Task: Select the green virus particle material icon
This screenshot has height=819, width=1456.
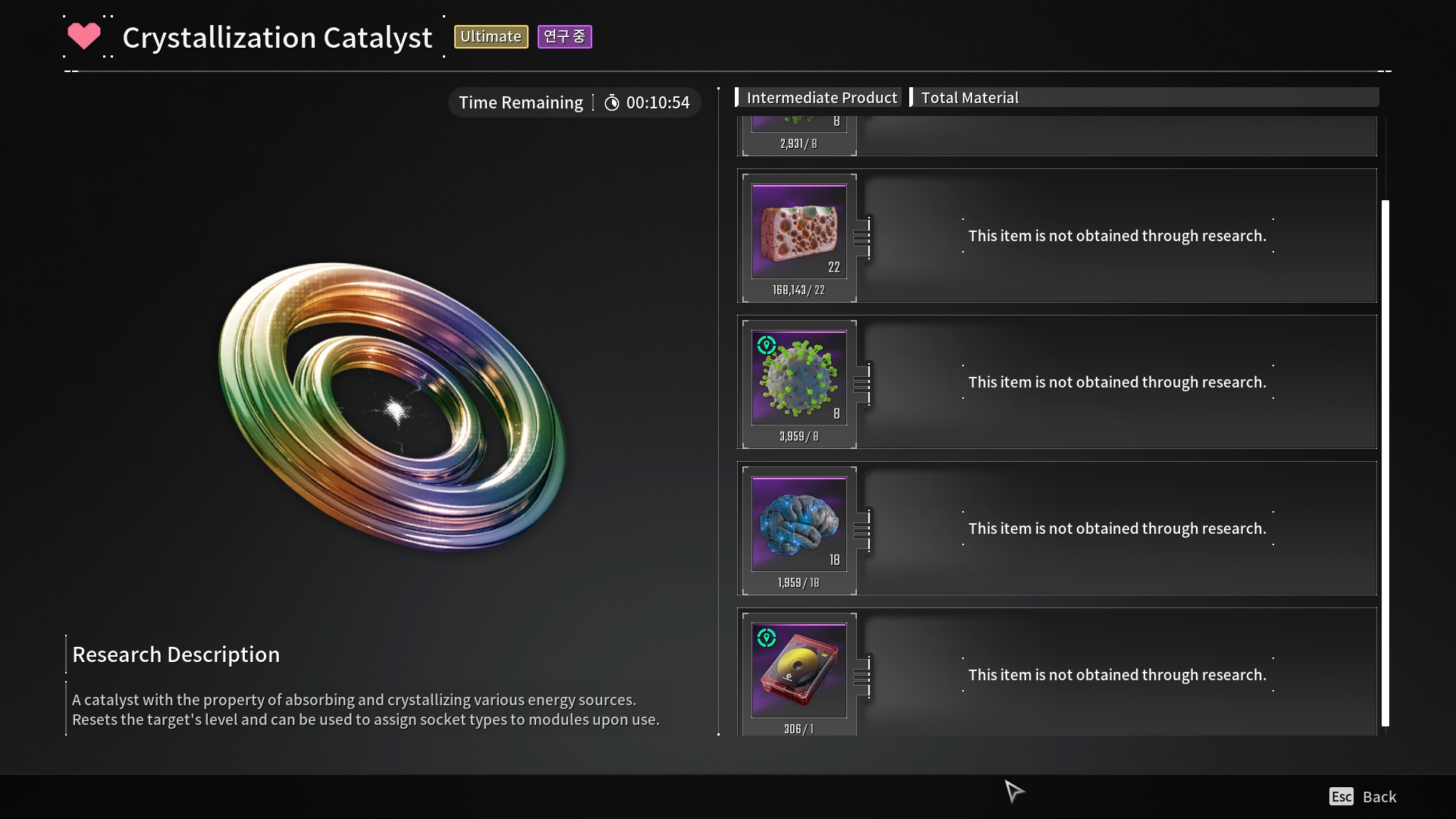Action: click(799, 378)
